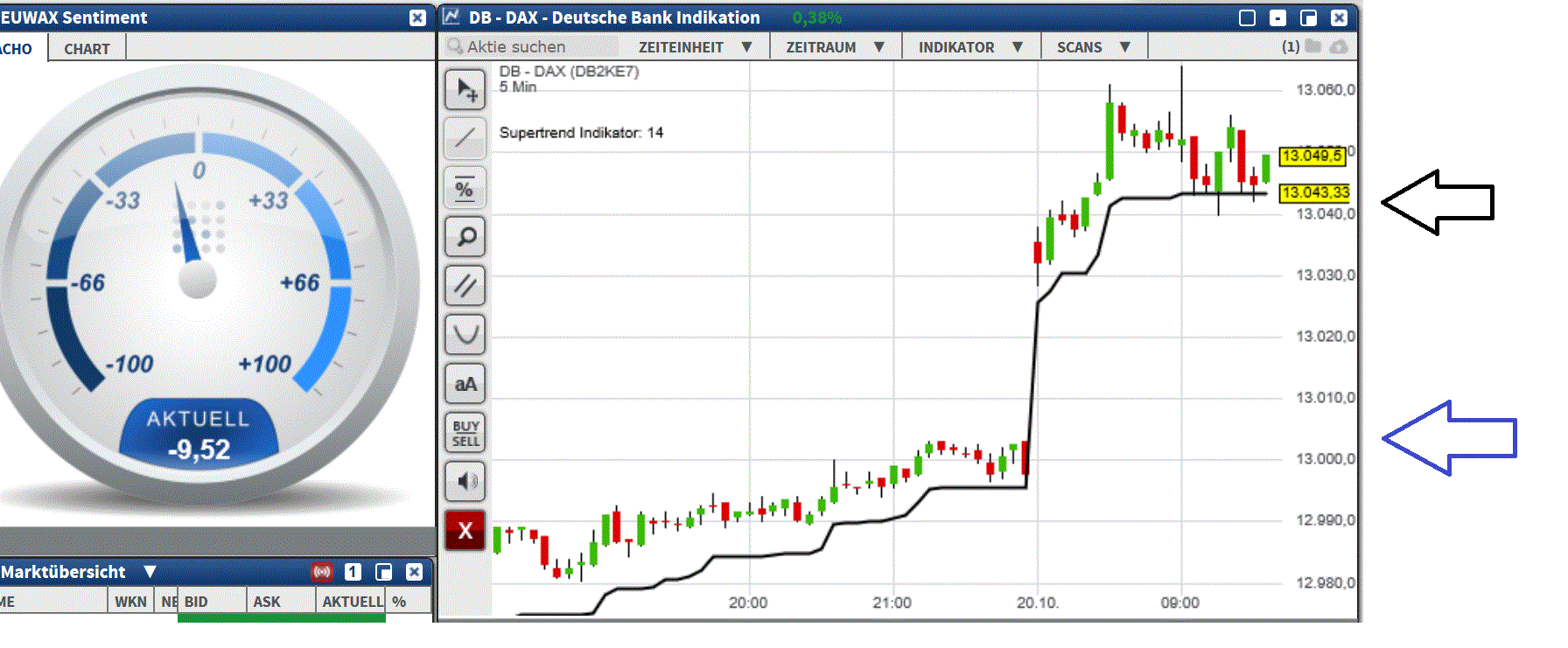Expand the Marktübersicht dropdown arrow
1568x648 pixels.
(x=150, y=572)
